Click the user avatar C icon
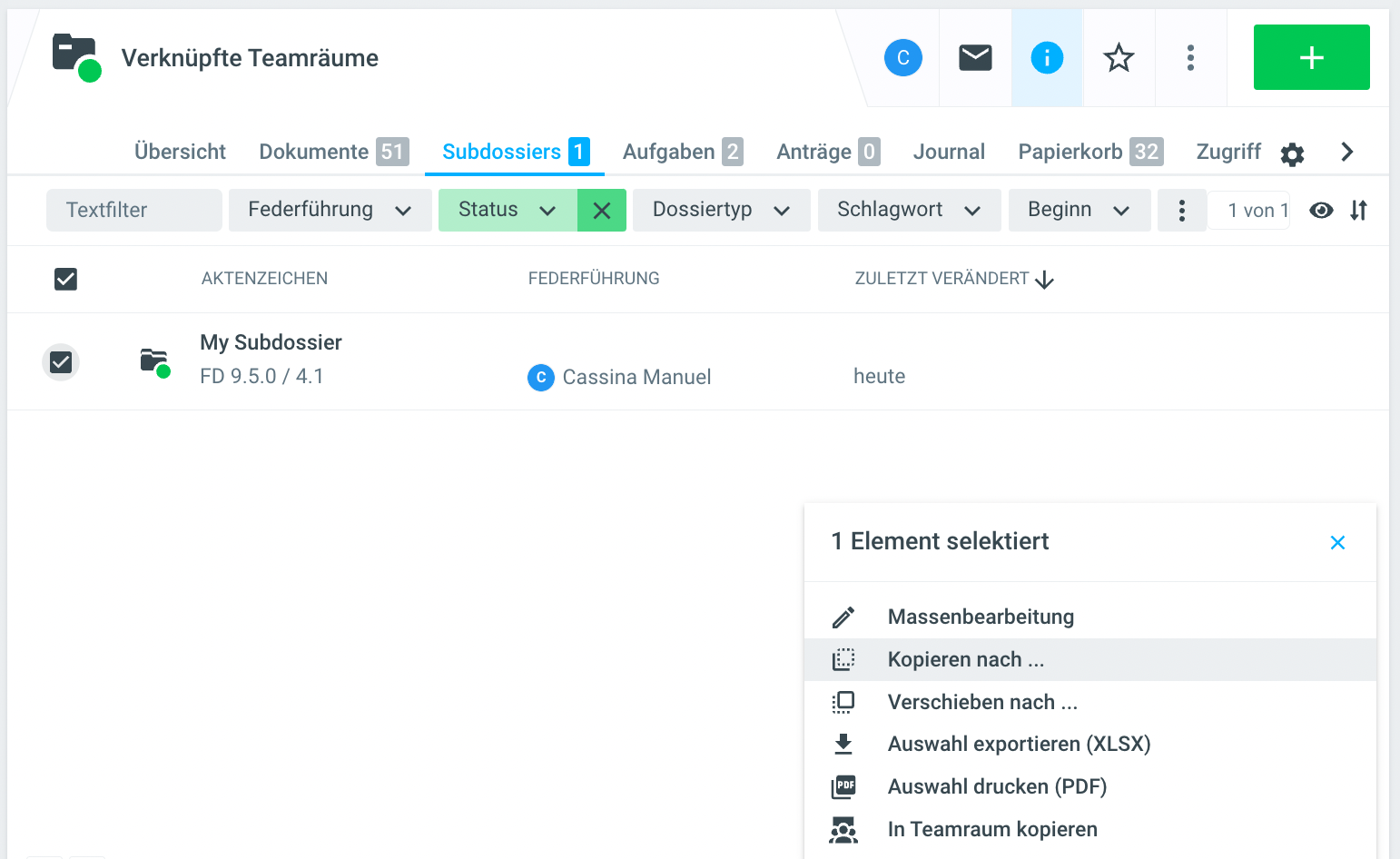Image resolution: width=1400 pixels, height=859 pixels. (x=902, y=58)
